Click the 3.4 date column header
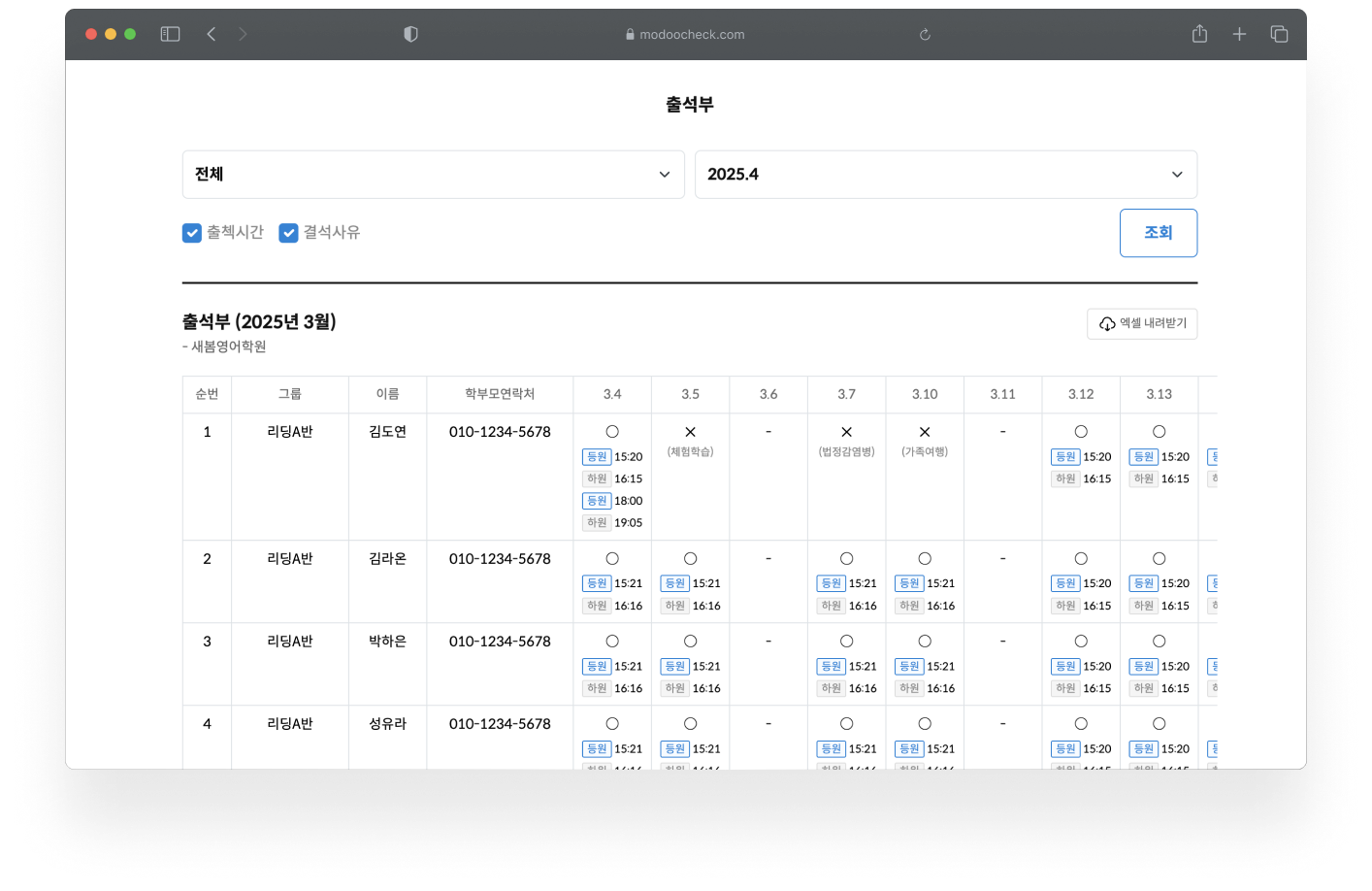 point(612,394)
